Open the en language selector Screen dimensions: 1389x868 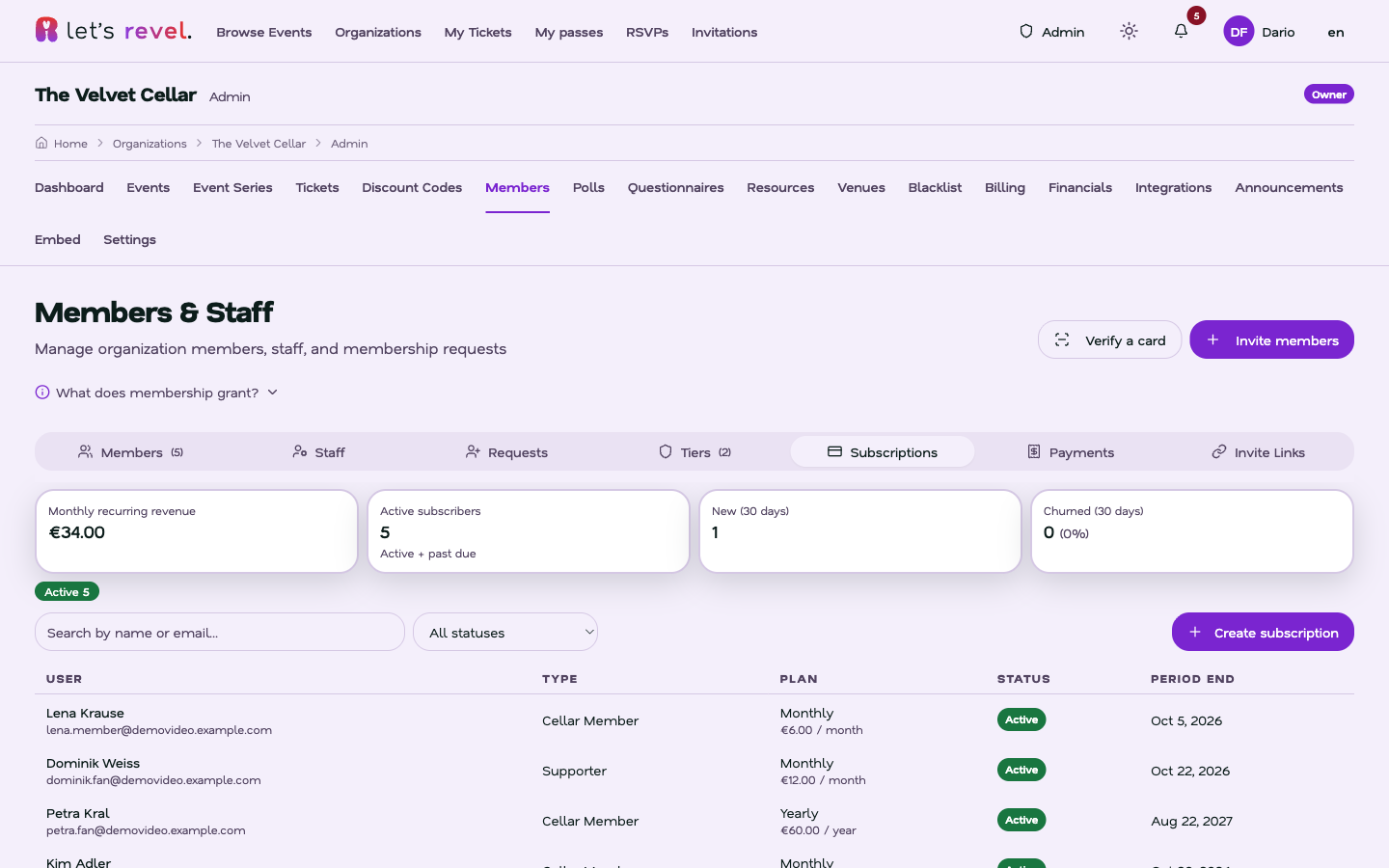click(1336, 32)
